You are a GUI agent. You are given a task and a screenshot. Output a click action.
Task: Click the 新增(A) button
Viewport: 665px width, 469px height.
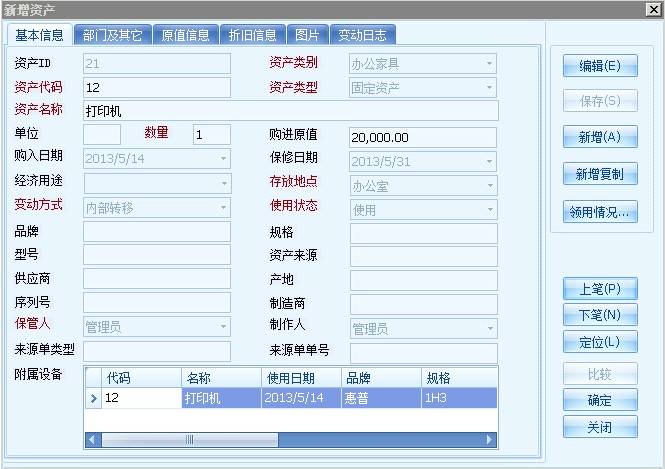tap(600, 137)
